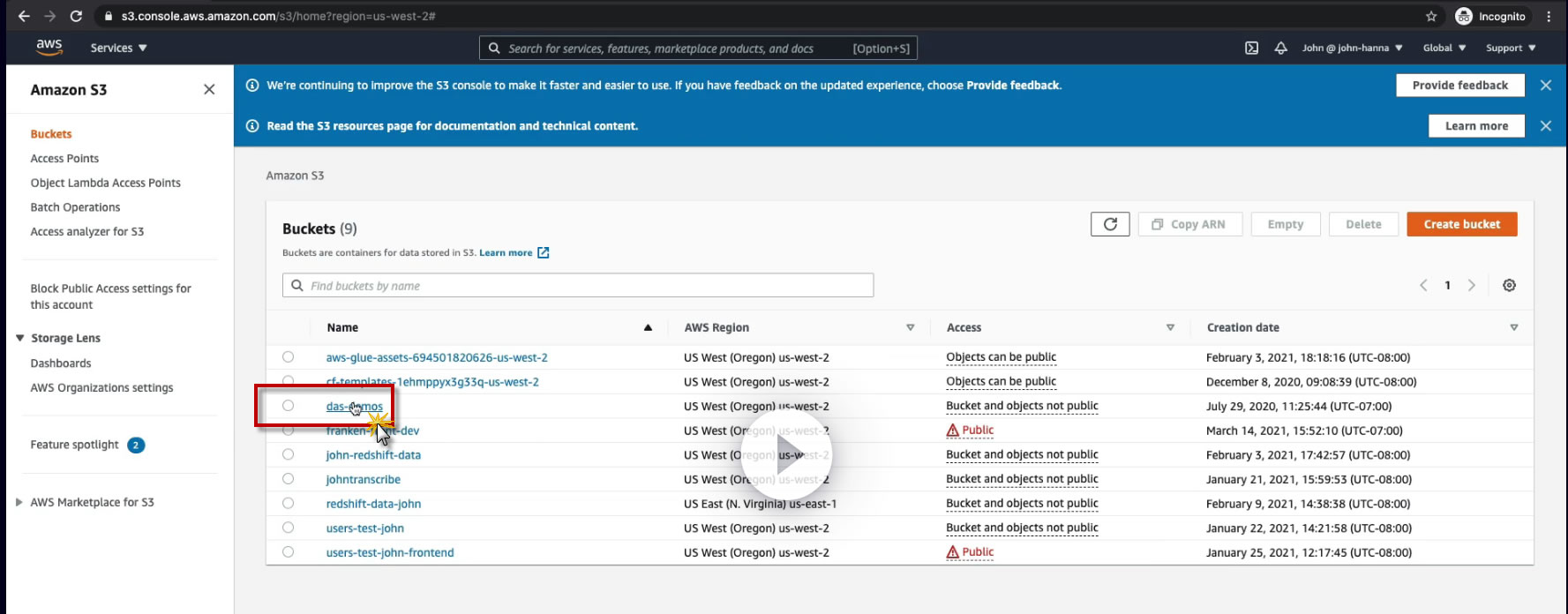Select the john-redshift-data bucket radio button
1568x614 pixels.
pos(288,454)
